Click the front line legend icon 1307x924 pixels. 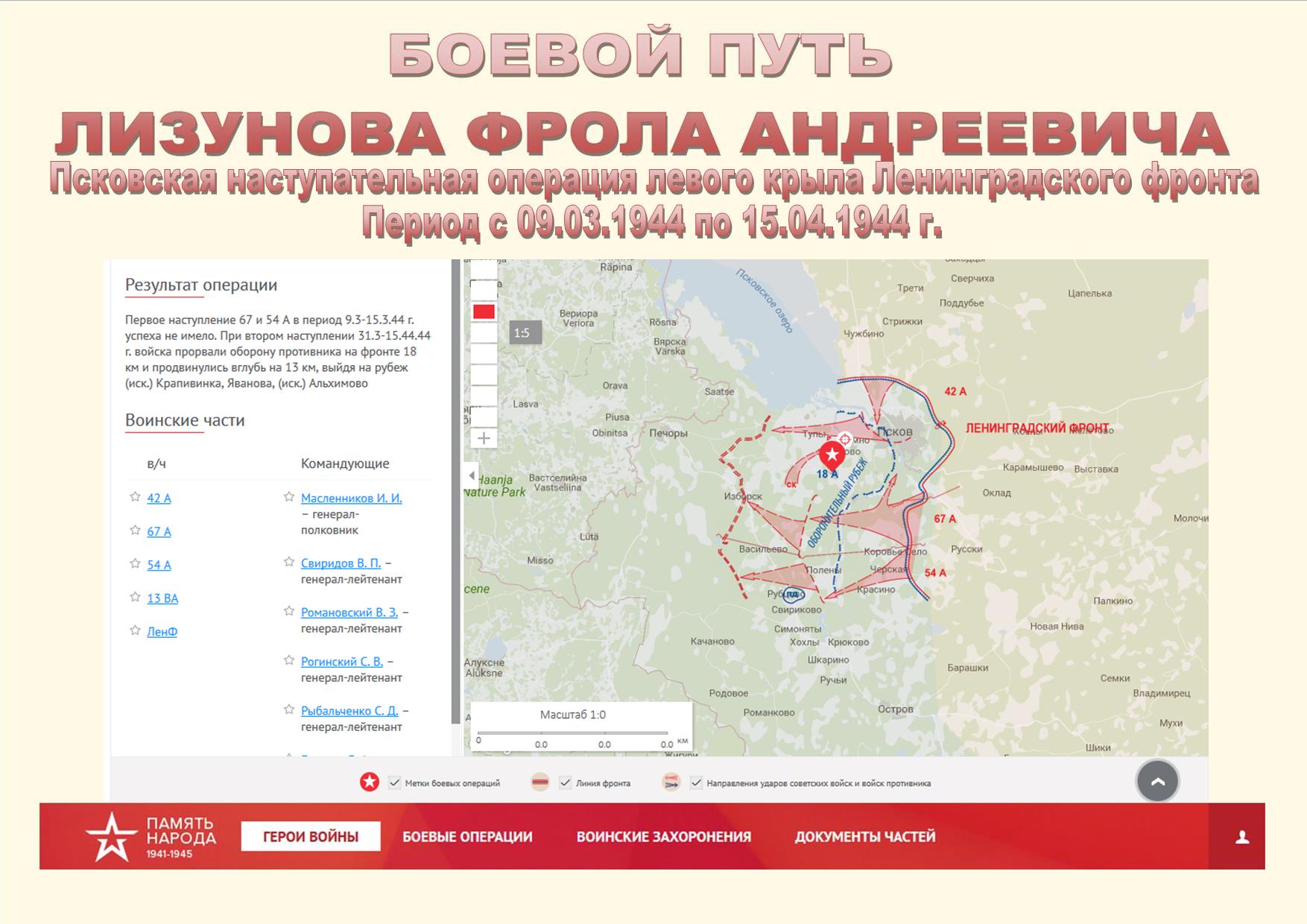(540, 782)
